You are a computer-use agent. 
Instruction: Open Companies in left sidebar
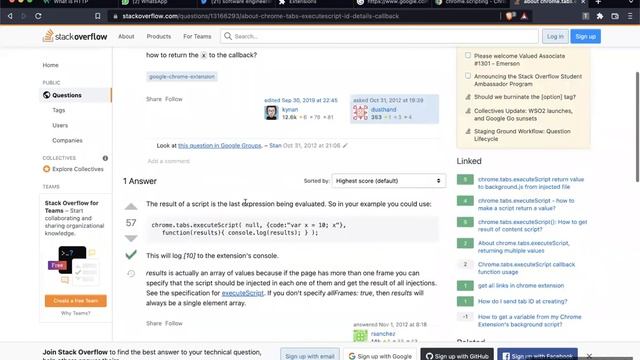pos(67,140)
